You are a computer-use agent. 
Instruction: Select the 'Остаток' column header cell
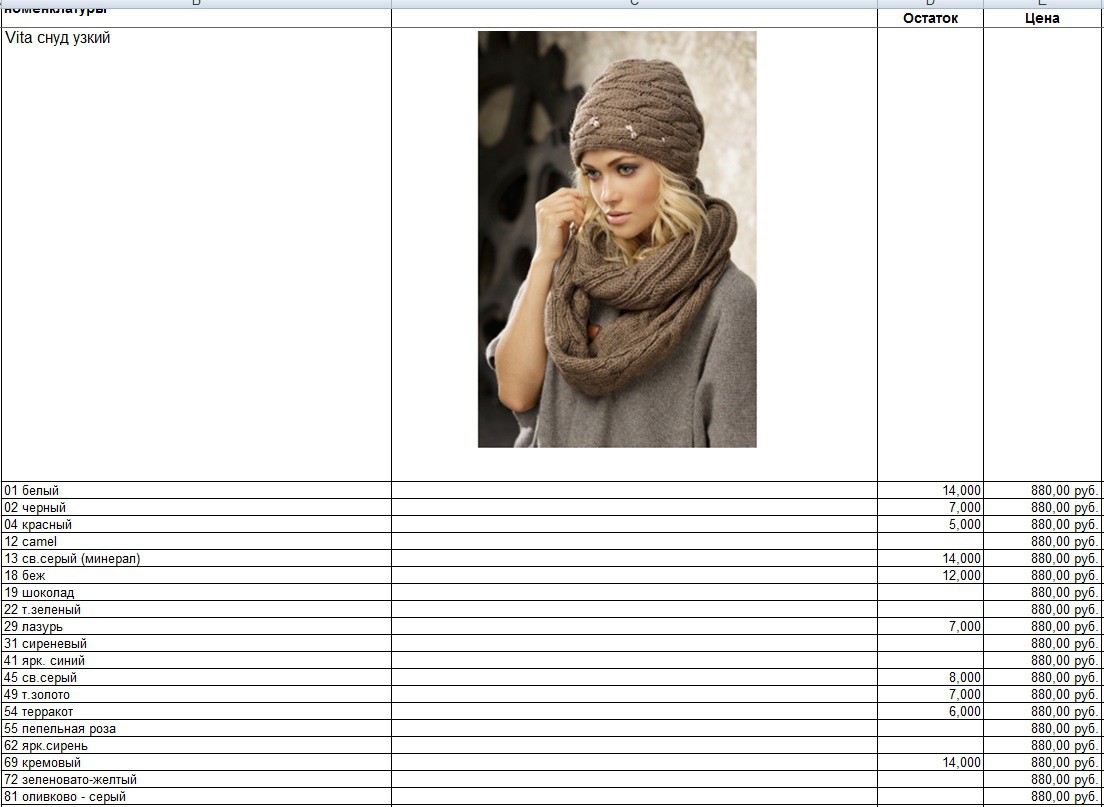[x=930, y=18]
